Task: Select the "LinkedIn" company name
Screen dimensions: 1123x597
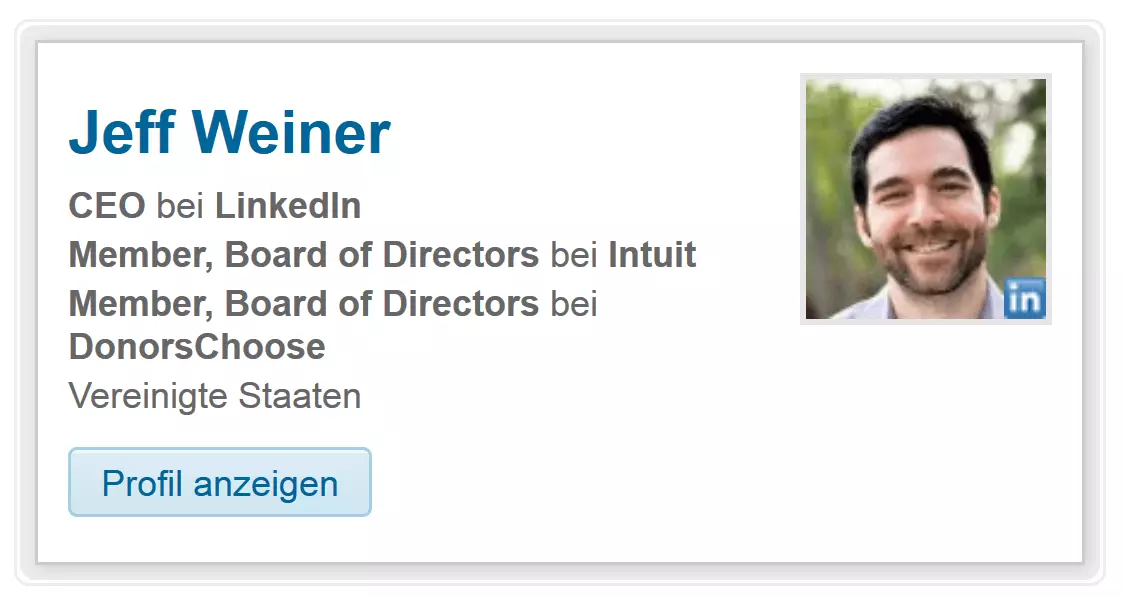Action: click(x=288, y=206)
